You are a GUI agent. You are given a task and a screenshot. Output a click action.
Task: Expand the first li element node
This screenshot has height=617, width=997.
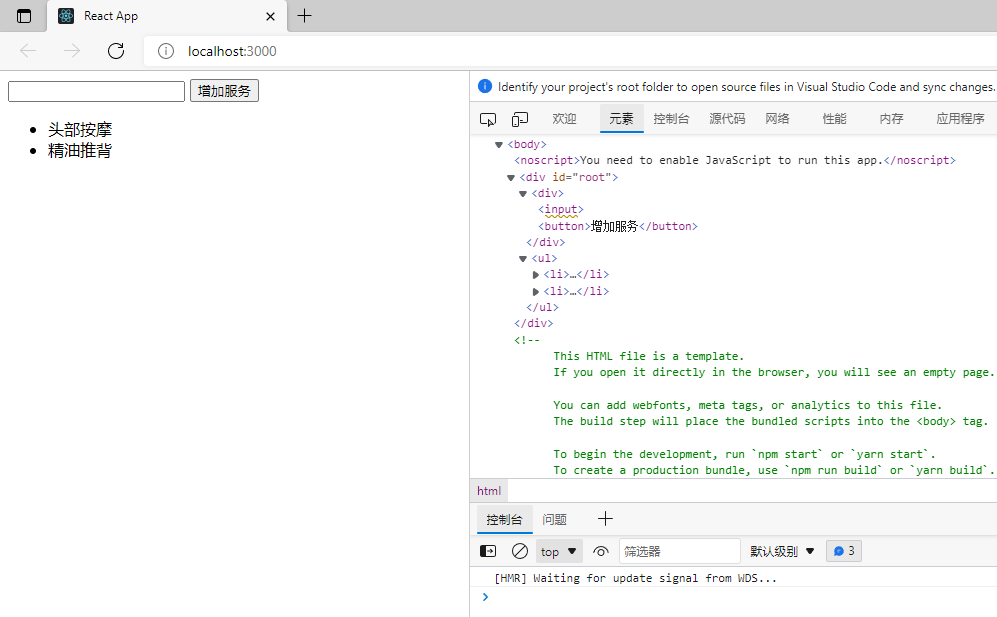pyautogui.click(x=535, y=275)
